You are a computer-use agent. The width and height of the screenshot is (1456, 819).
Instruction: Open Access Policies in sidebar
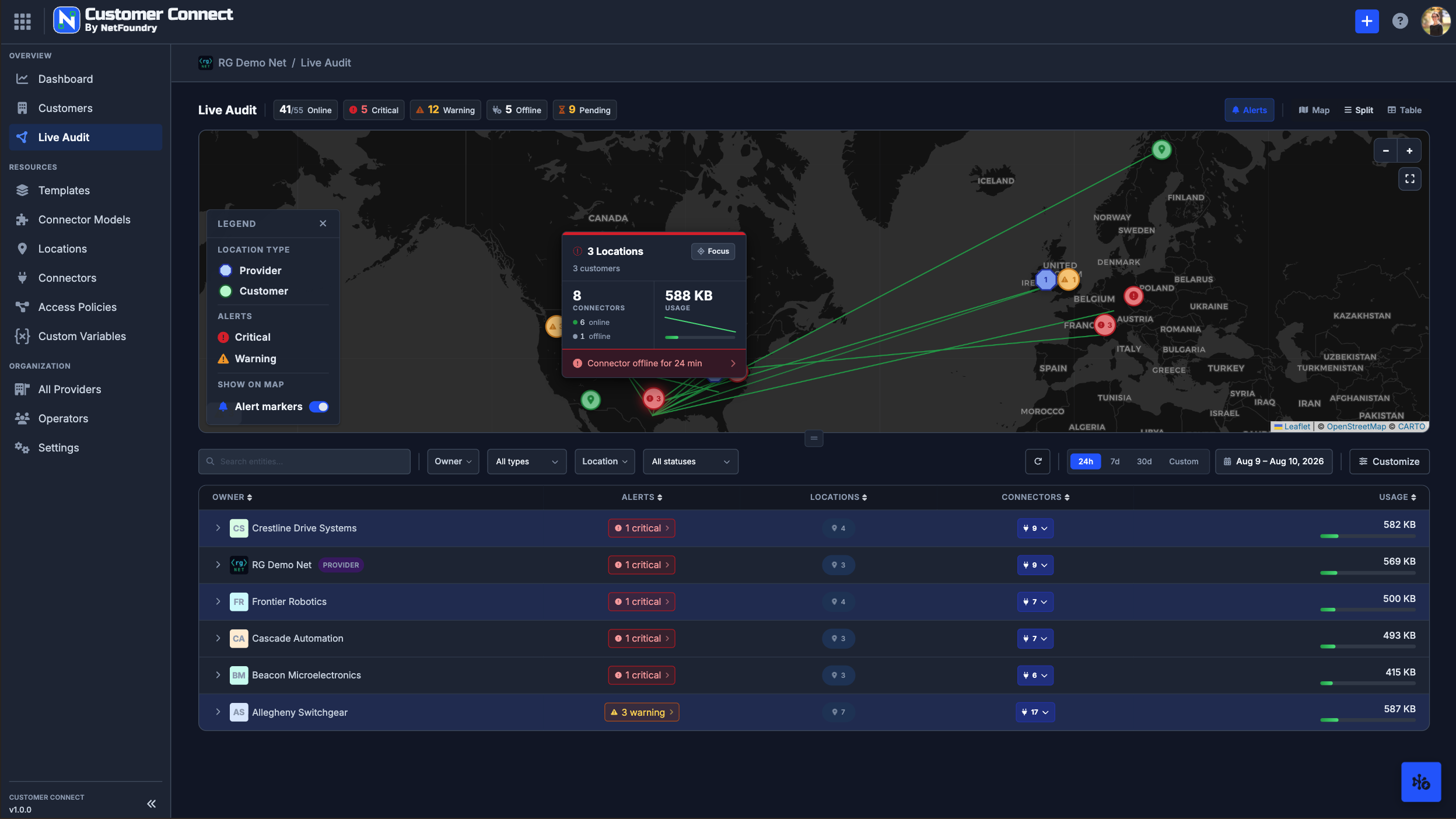(86, 307)
